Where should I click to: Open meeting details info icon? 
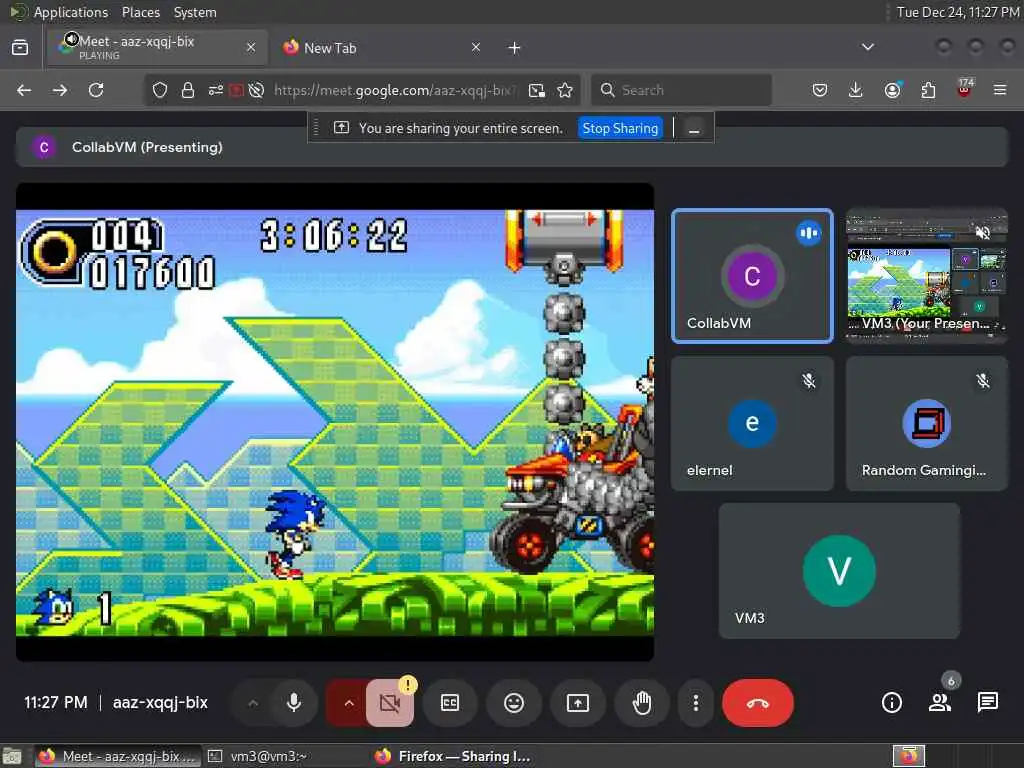pyautogui.click(x=891, y=703)
